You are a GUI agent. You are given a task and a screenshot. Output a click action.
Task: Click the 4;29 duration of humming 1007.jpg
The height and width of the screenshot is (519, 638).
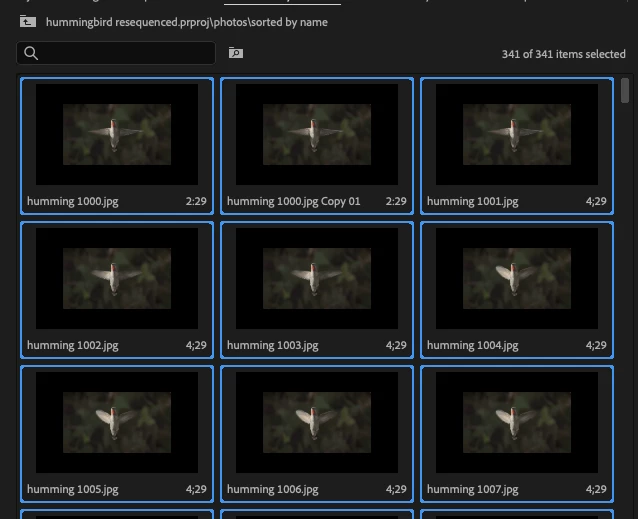596,489
